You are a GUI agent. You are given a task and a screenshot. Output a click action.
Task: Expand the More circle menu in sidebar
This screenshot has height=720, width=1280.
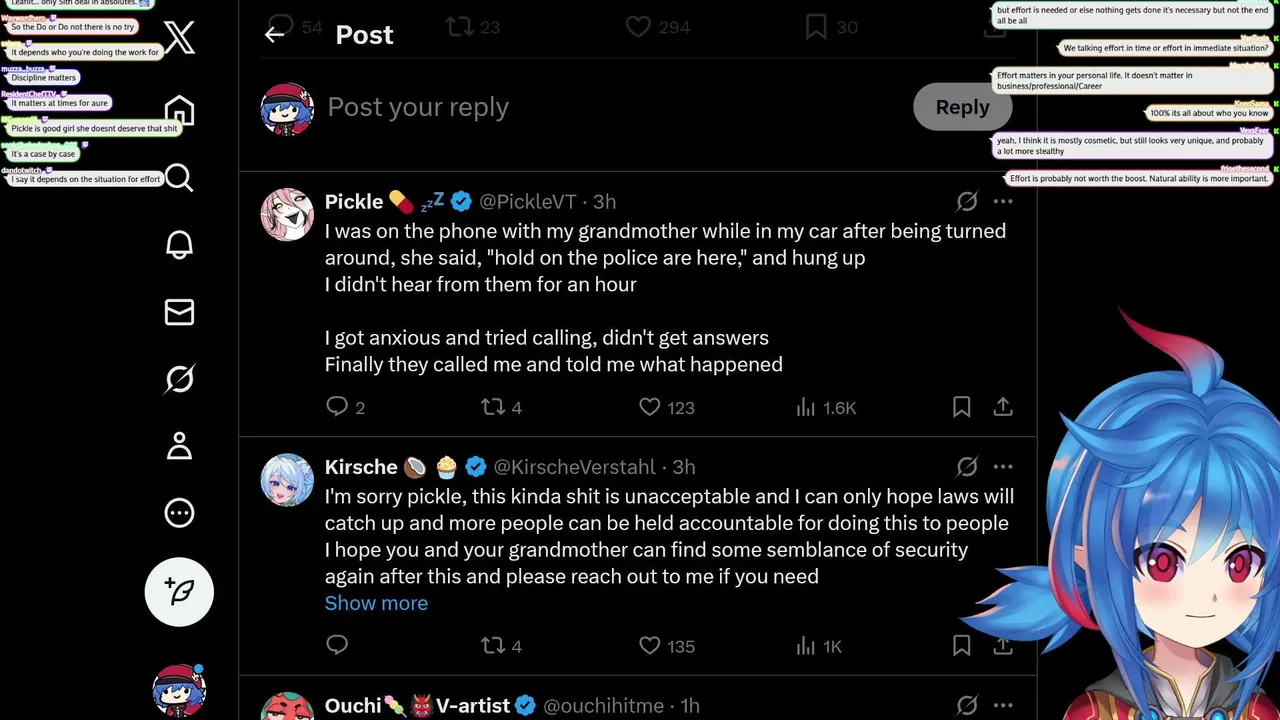(179, 513)
